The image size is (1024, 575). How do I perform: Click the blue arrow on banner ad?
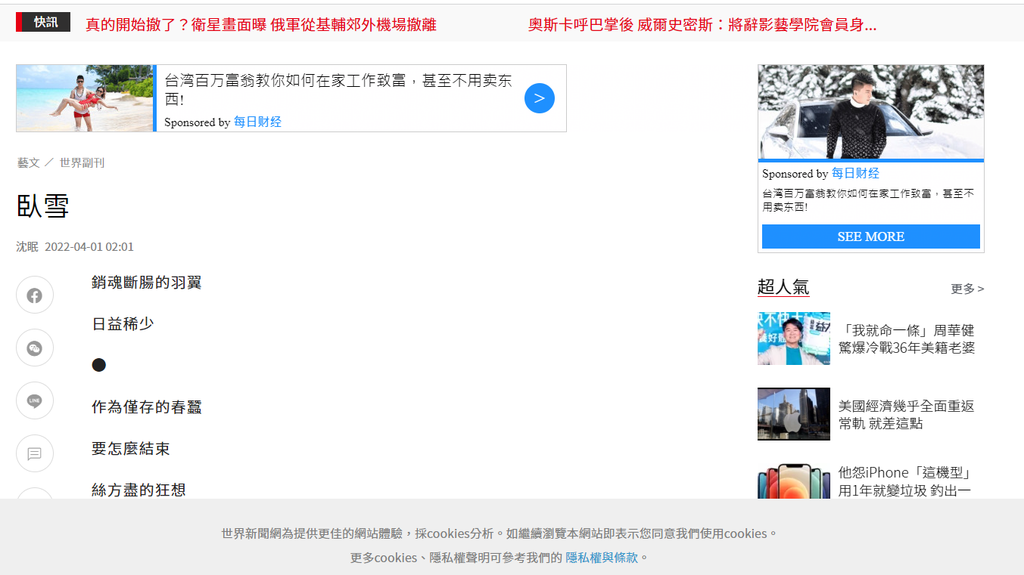539,98
